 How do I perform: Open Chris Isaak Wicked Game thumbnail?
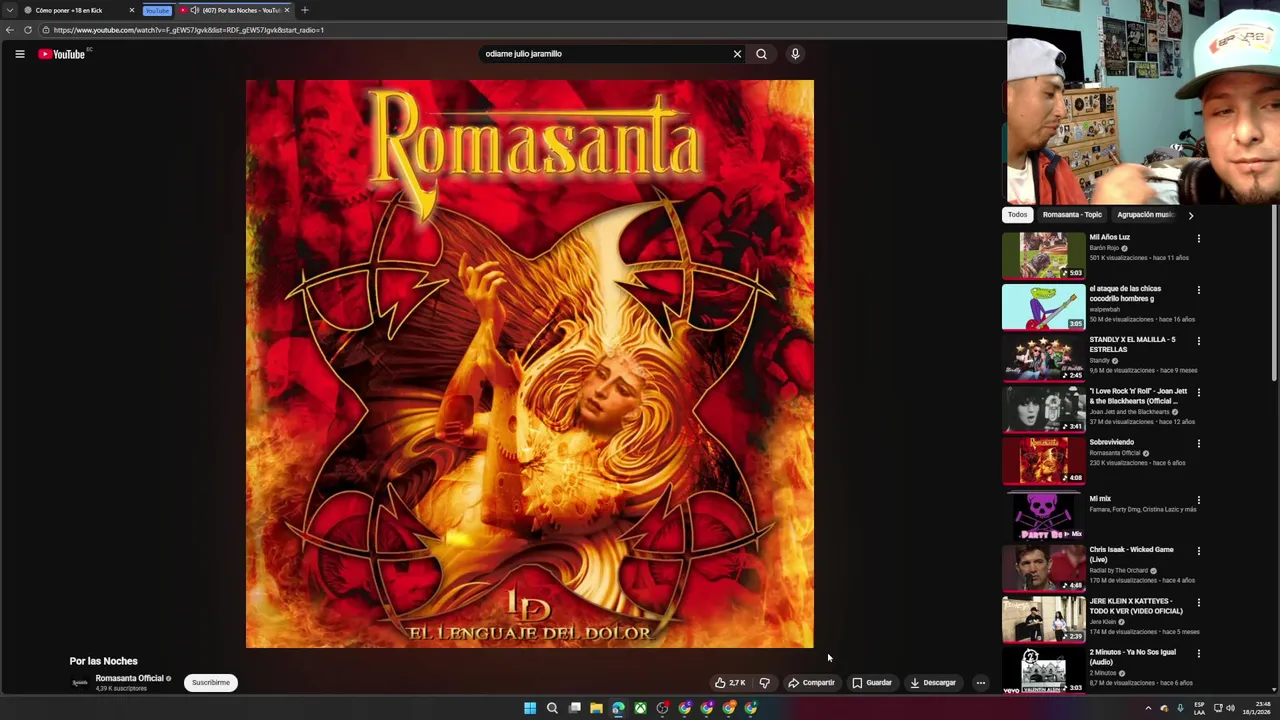(1044, 567)
